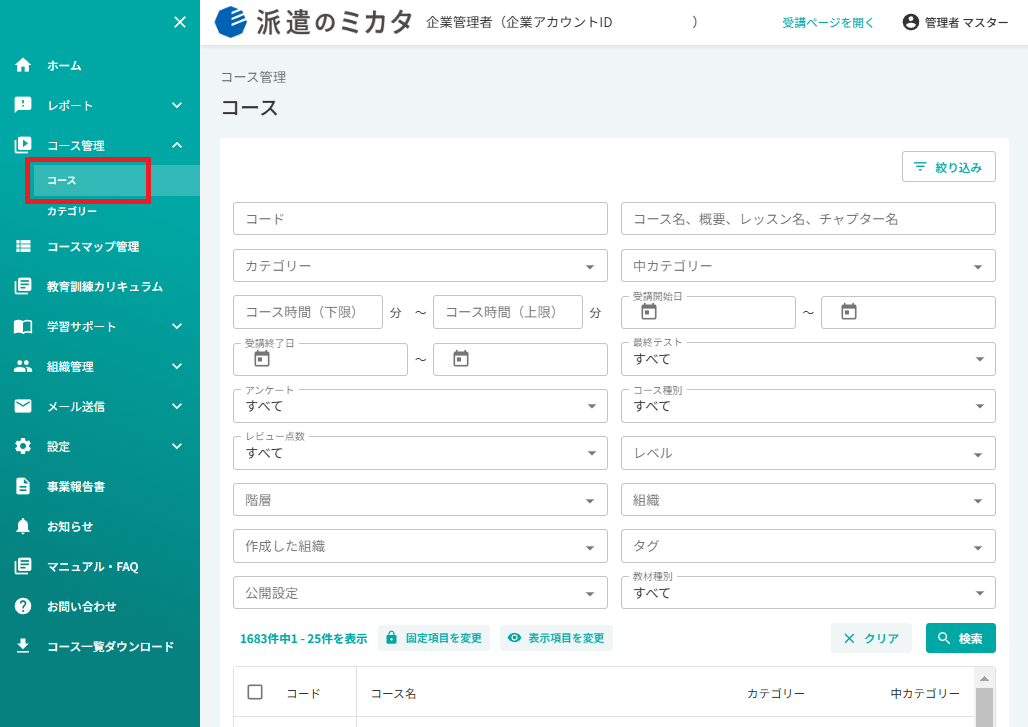Click the コース時間（上限） field
Image resolution: width=1028 pixels, height=727 pixels.
click(507, 312)
